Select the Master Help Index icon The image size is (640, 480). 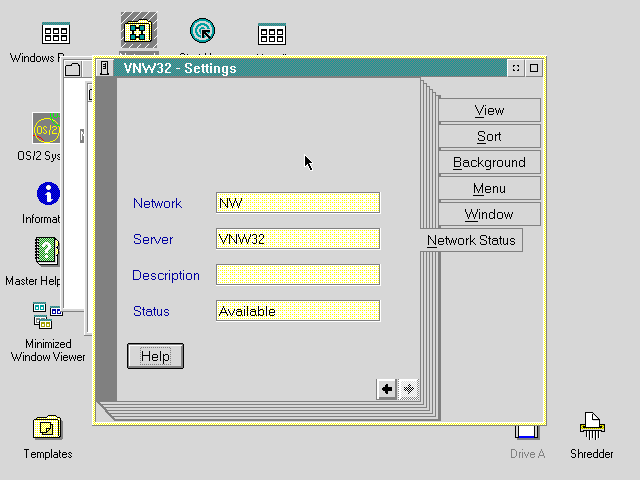47,251
